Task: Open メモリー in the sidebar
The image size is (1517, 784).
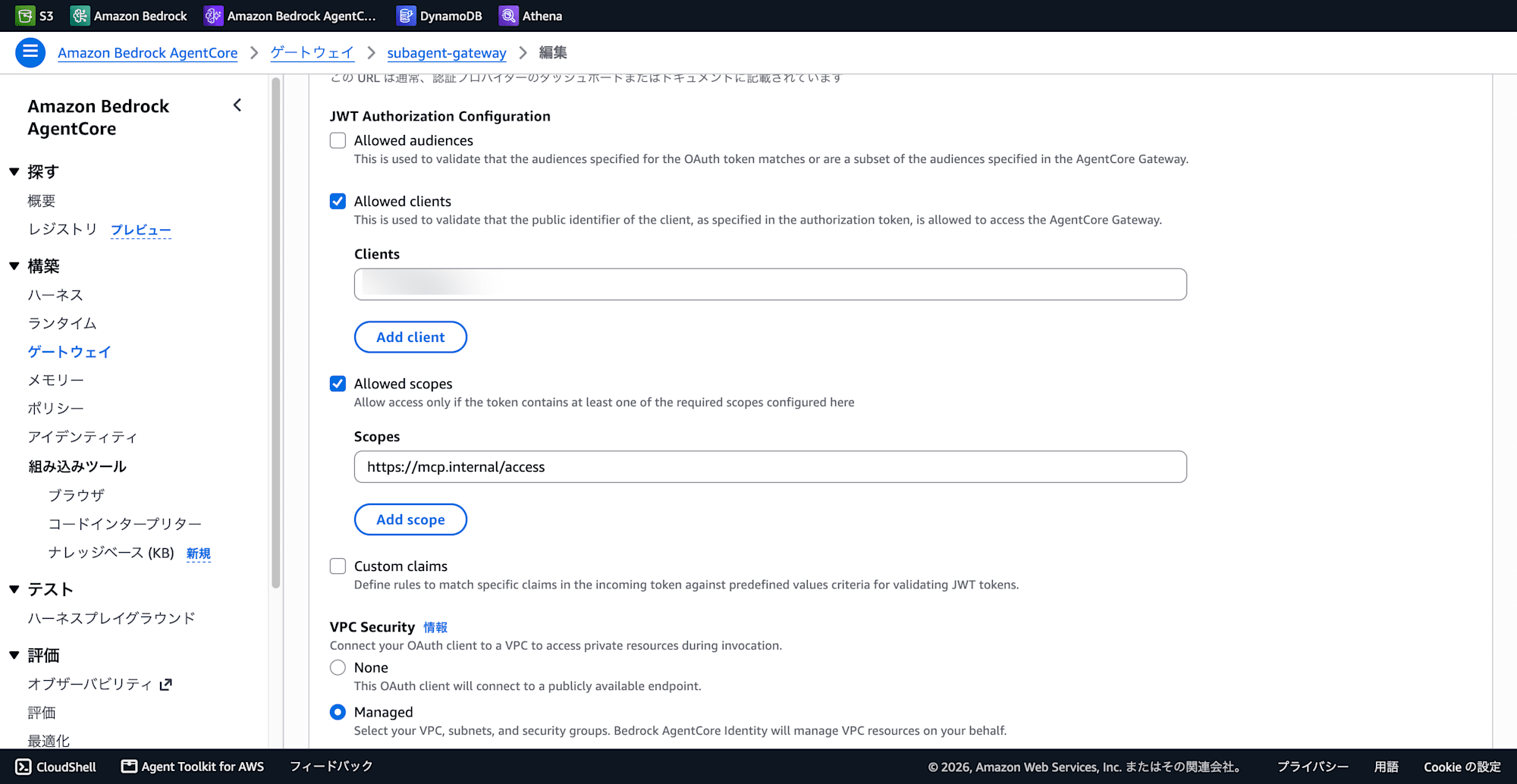Action: (x=55, y=380)
